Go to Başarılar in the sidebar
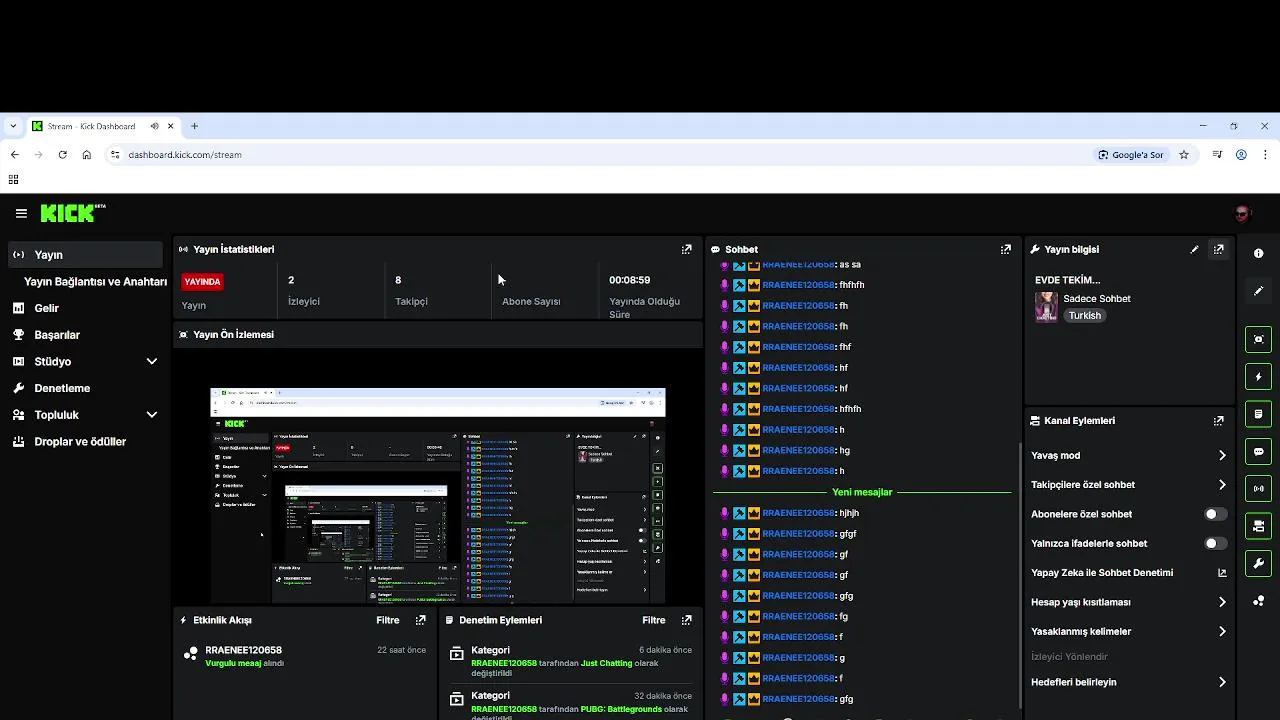This screenshot has width=1280, height=720. [57, 335]
